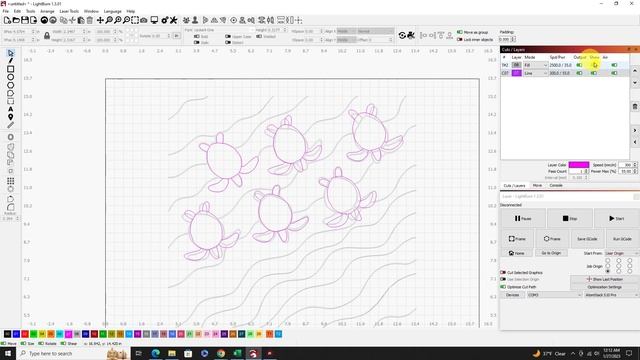640x360 pixels.
Task: Adjust the Speed value stepper
Action: (635, 165)
